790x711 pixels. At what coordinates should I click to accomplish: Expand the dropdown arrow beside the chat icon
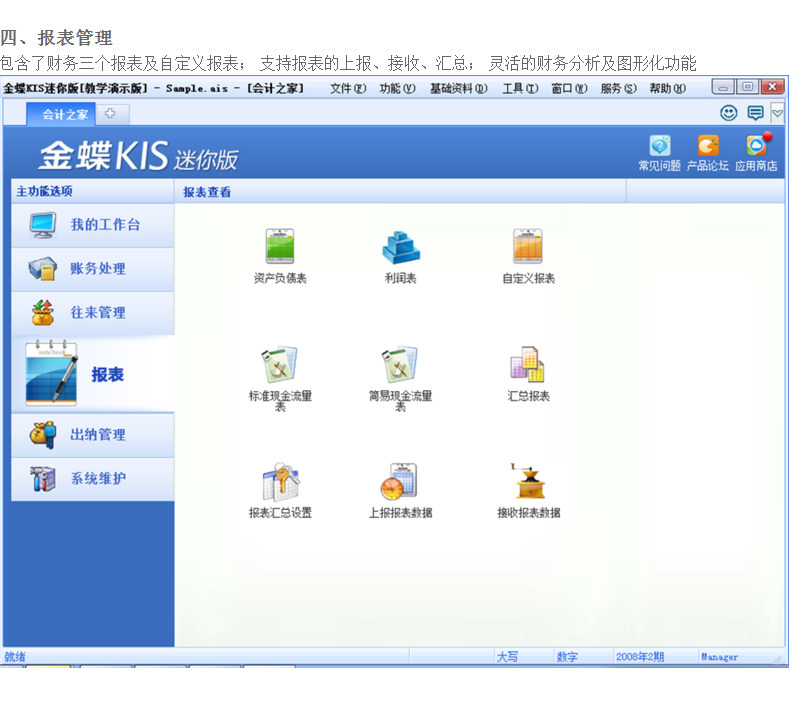pos(777,113)
